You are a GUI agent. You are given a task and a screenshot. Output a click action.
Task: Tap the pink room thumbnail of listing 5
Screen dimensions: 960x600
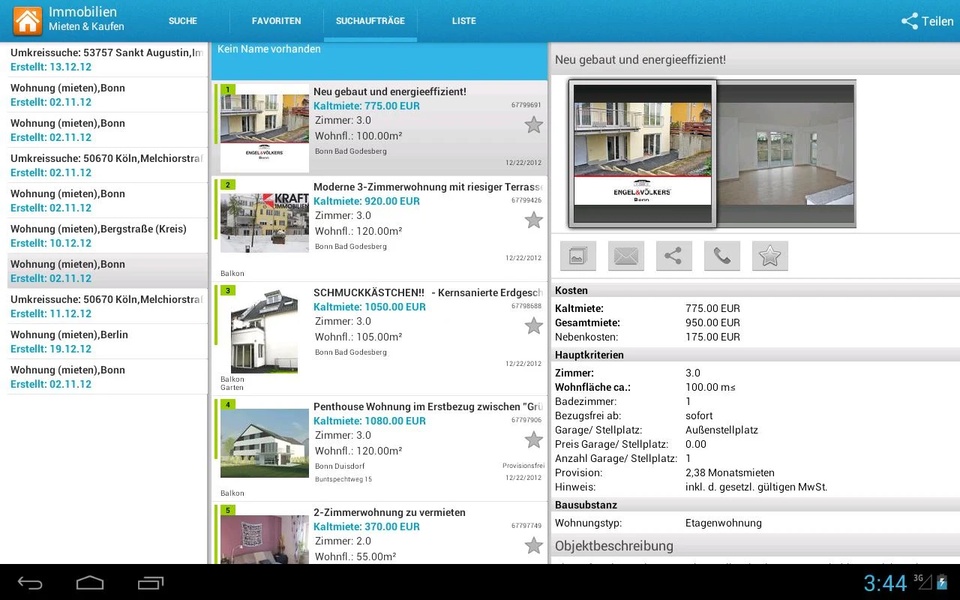264,539
